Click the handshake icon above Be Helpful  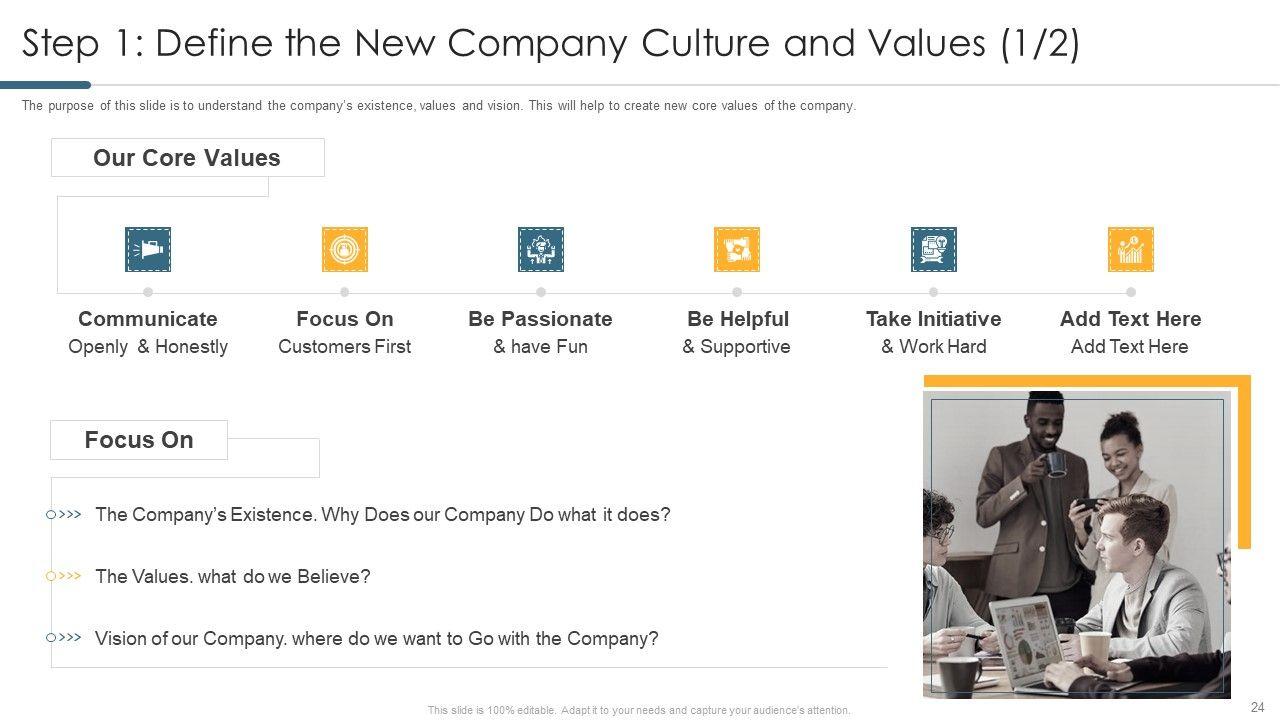coord(737,249)
